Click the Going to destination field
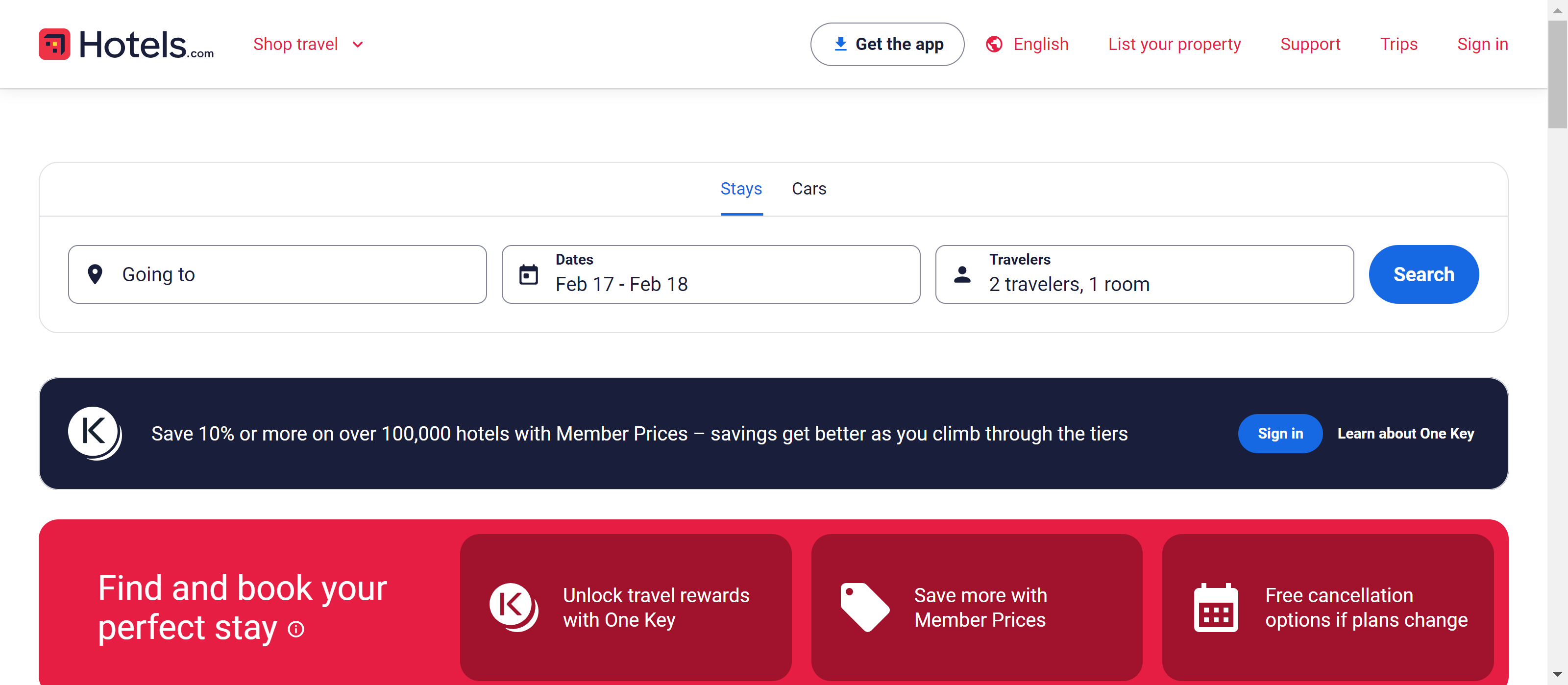Screen dimensions: 1568x685 277,274
